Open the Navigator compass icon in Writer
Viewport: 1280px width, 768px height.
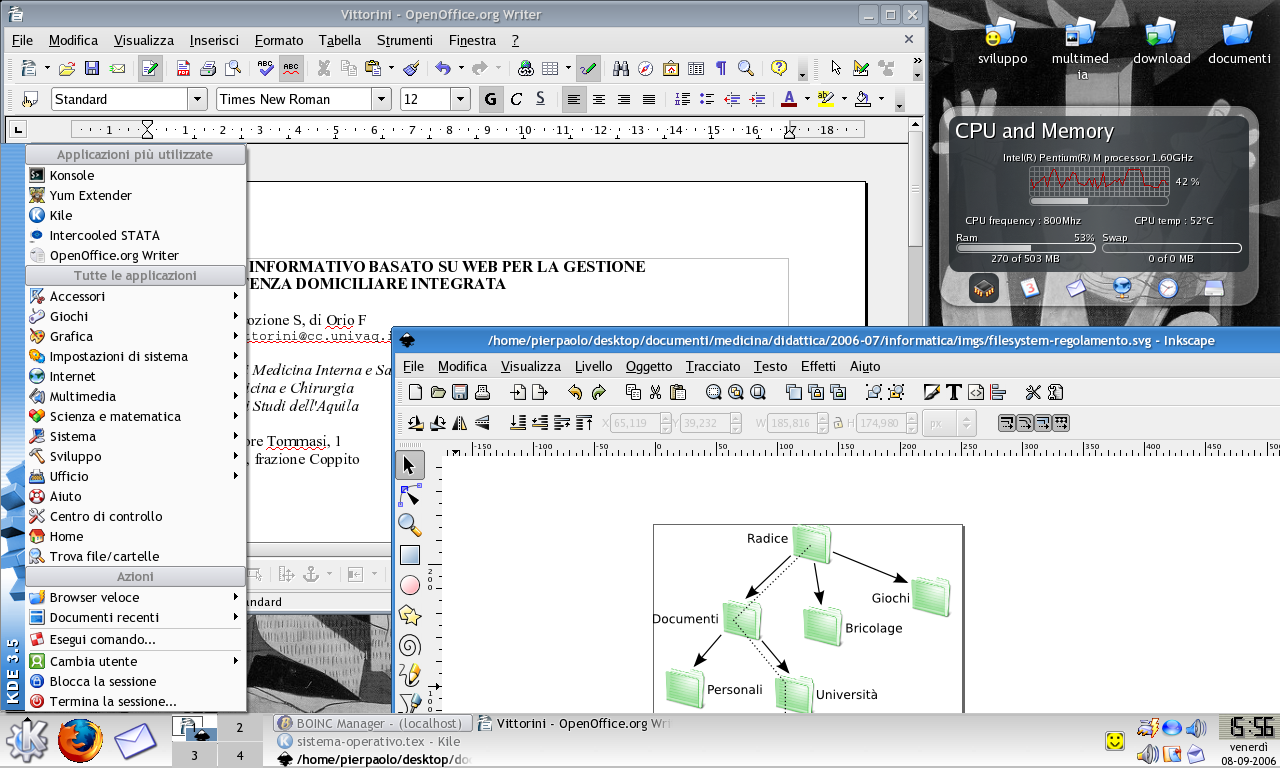[x=646, y=69]
